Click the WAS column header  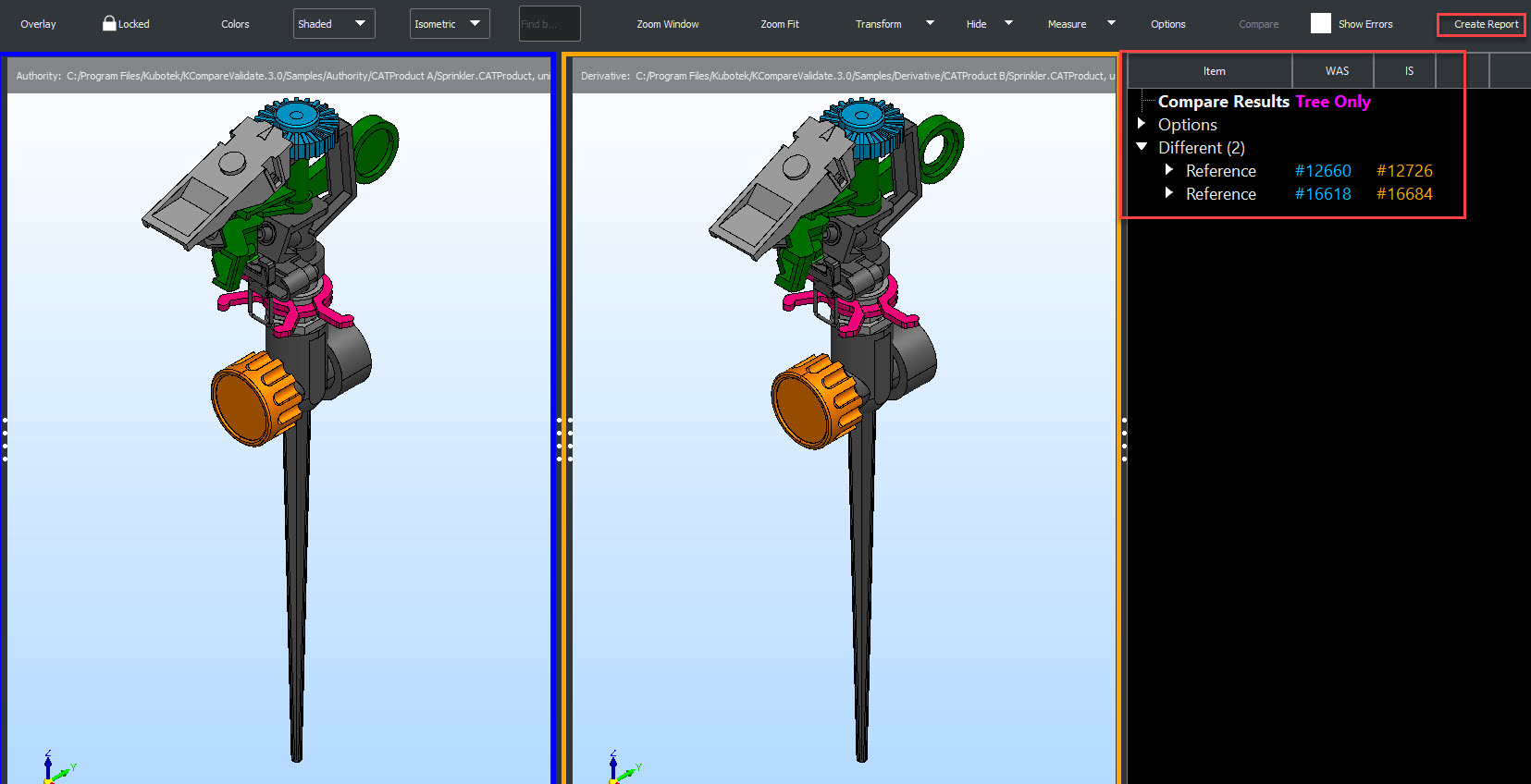click(x=1336, y=71)
